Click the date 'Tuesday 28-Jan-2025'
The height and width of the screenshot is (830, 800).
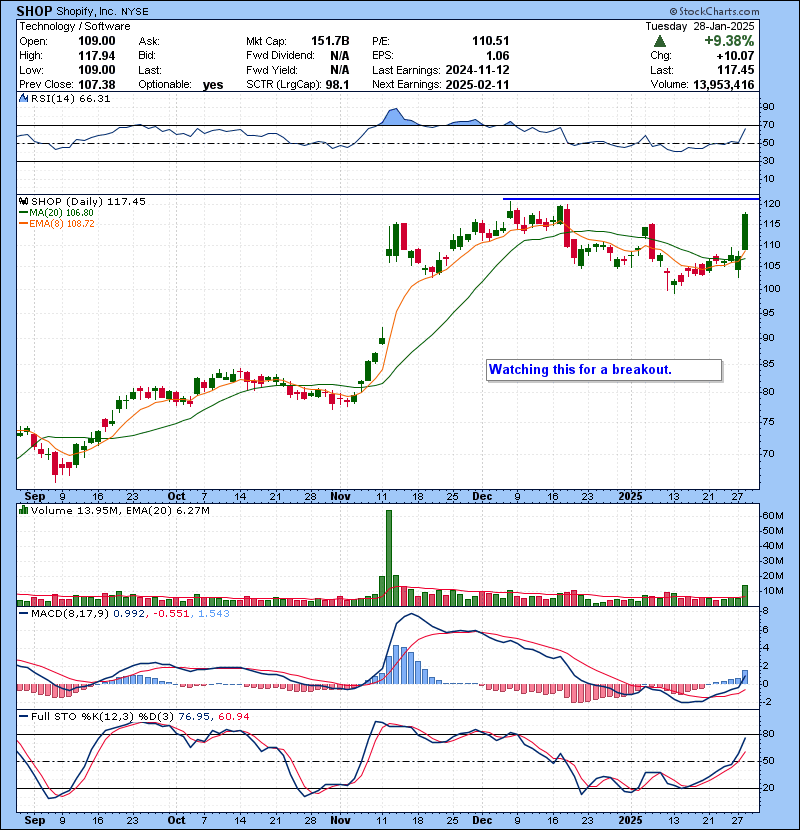699,26
